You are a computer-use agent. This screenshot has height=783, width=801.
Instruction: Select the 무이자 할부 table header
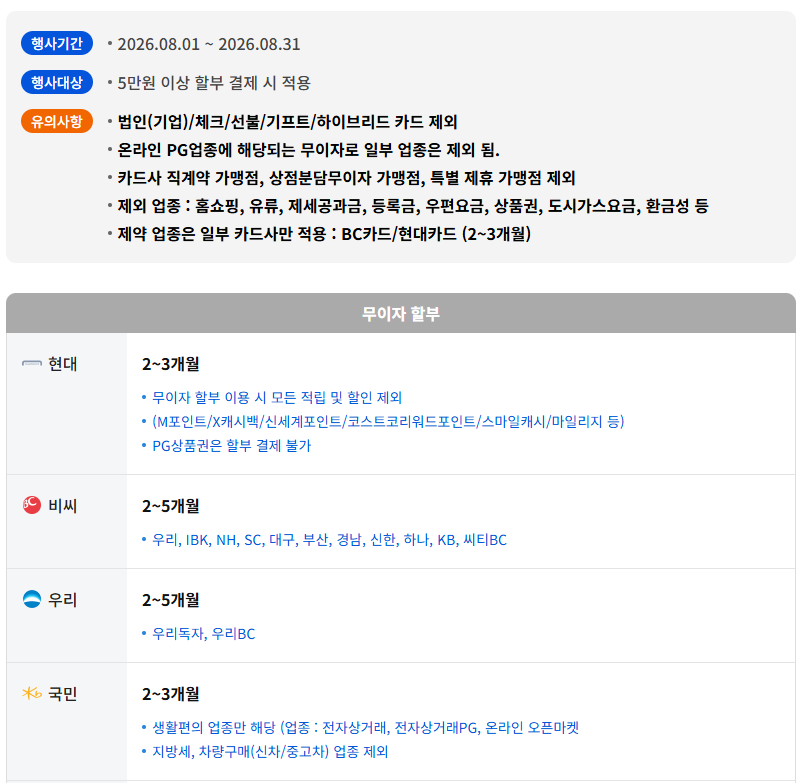pos(400,313)
